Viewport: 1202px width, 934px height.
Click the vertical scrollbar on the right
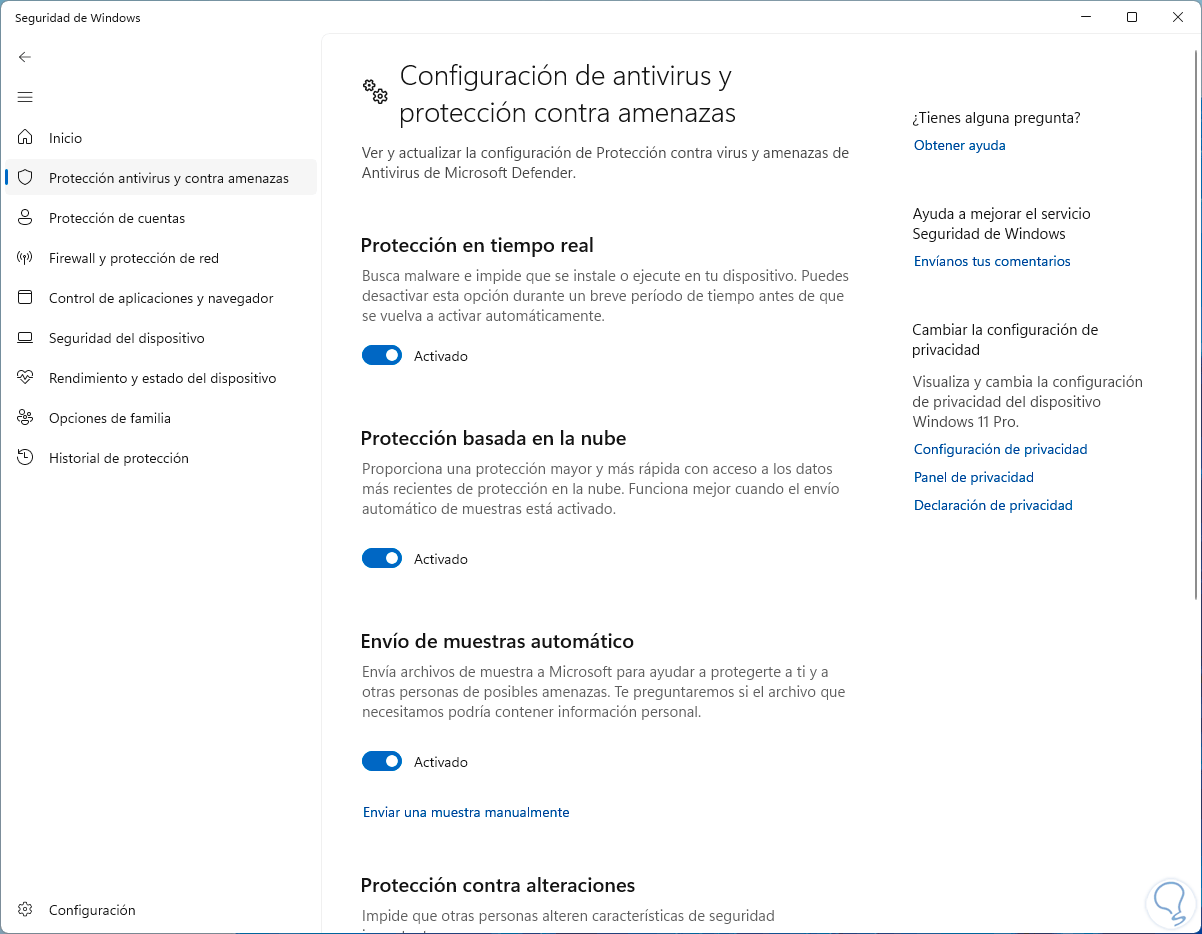point(1197,320)
